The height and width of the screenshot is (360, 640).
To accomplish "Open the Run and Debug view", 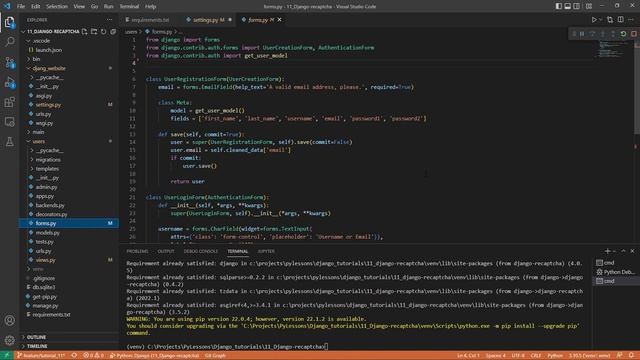I will (x=9, y=82).
